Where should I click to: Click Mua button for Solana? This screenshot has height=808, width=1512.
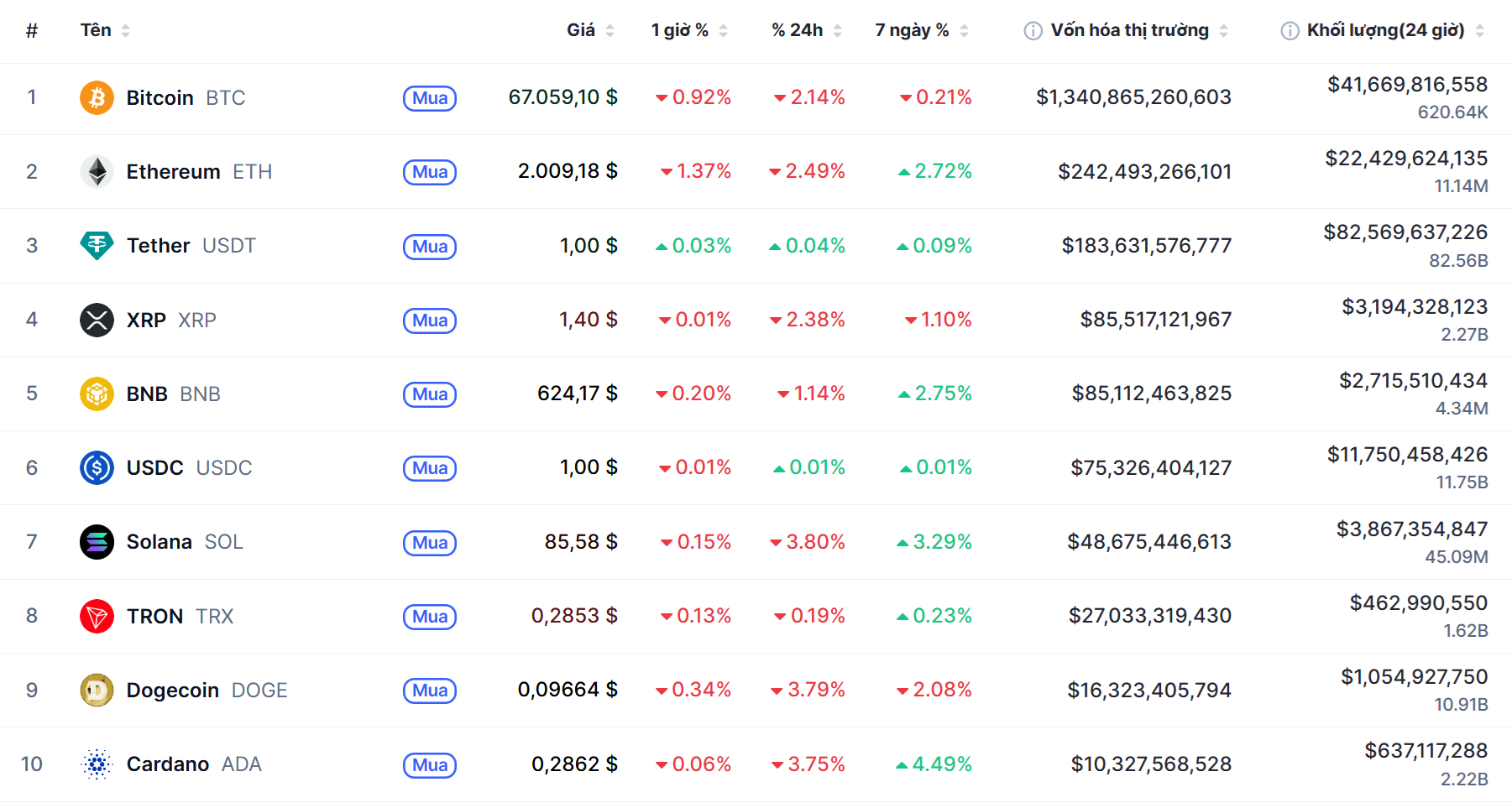coord(430,543)
